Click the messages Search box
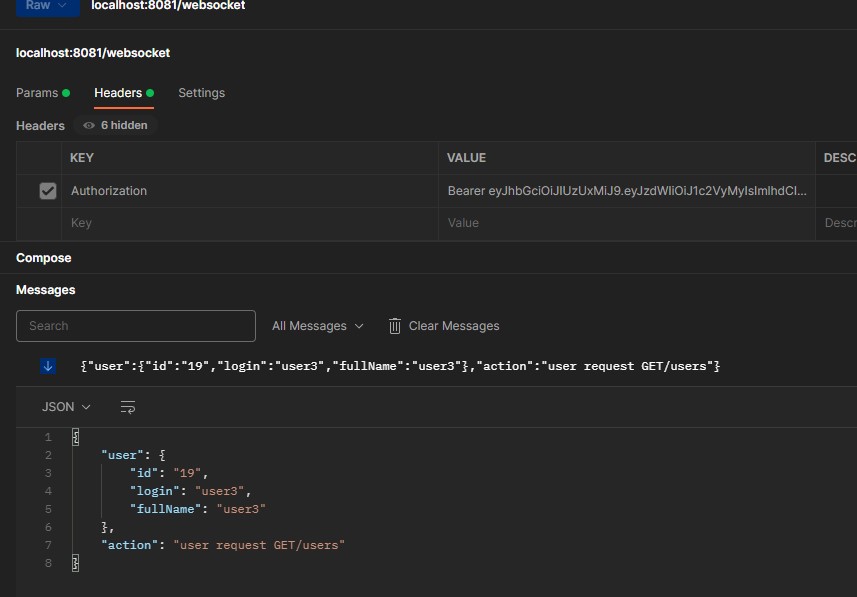Viewport: 857px width, 597px height. 136,326
